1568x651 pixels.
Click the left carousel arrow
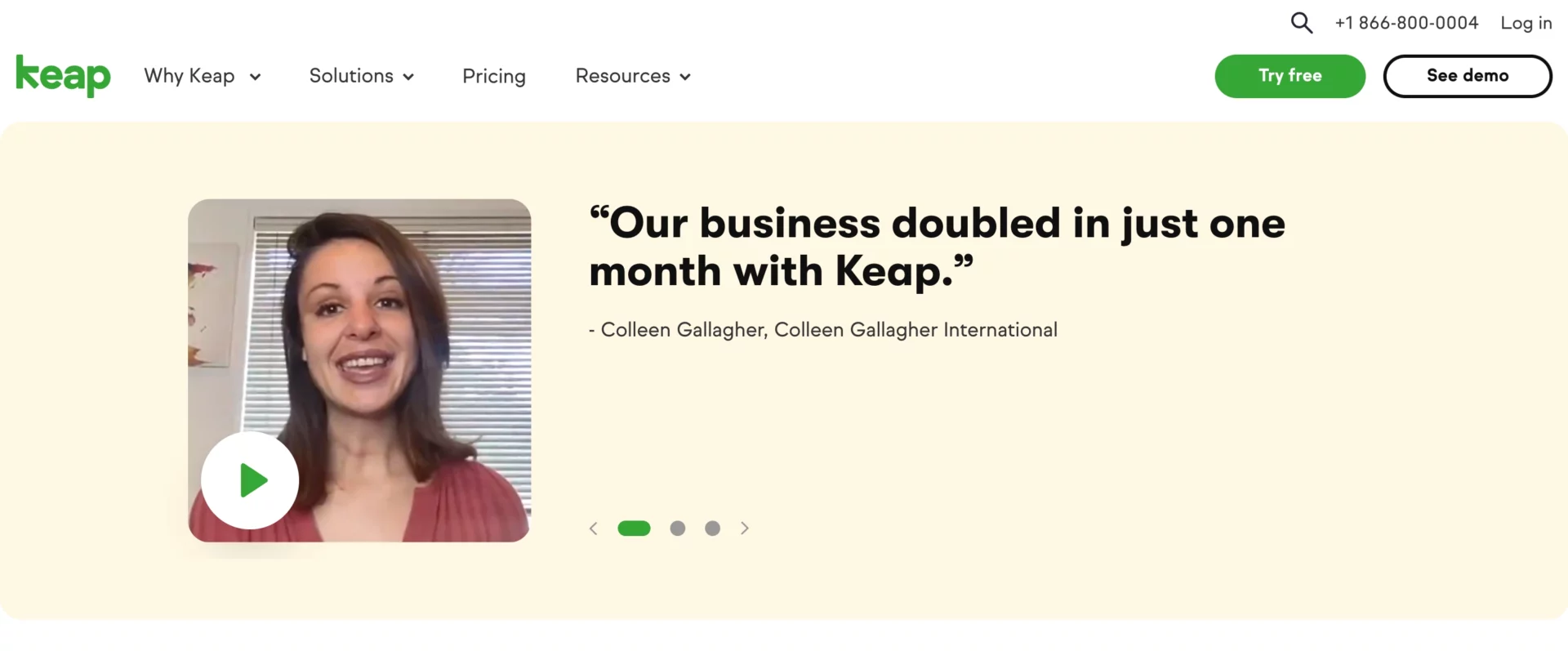click(x=594, y=528)
